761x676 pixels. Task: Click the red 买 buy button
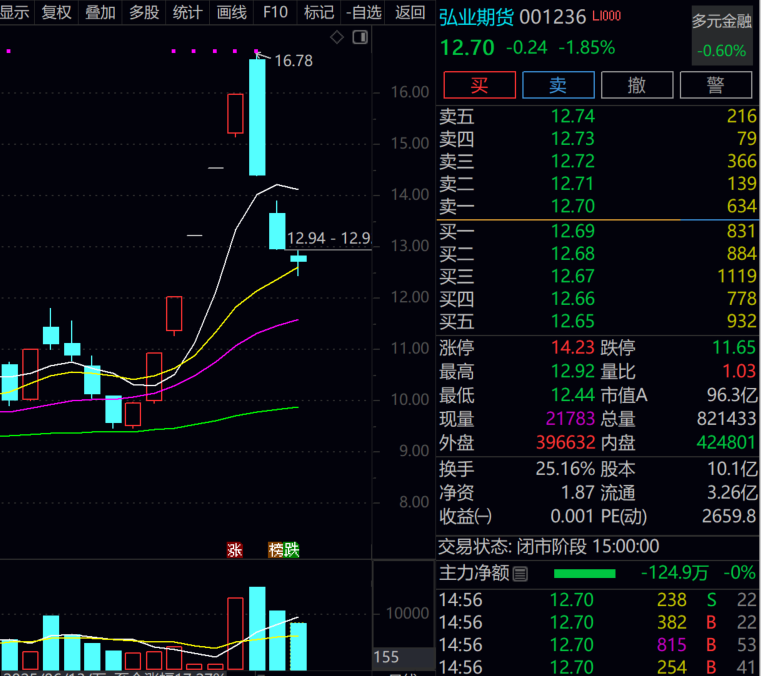pos(480,85)
